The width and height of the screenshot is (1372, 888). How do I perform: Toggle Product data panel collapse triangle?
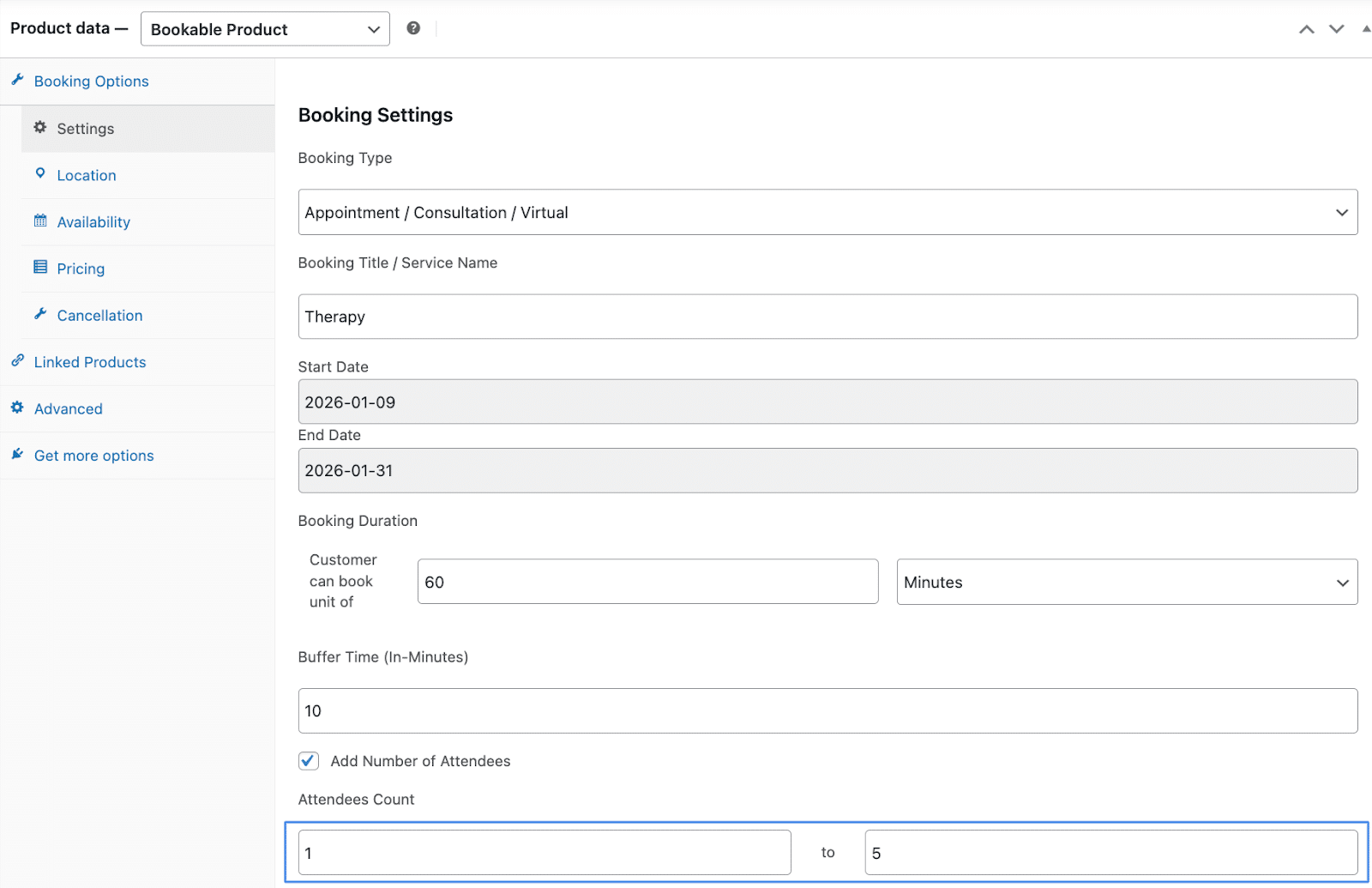click(1366, 29)
